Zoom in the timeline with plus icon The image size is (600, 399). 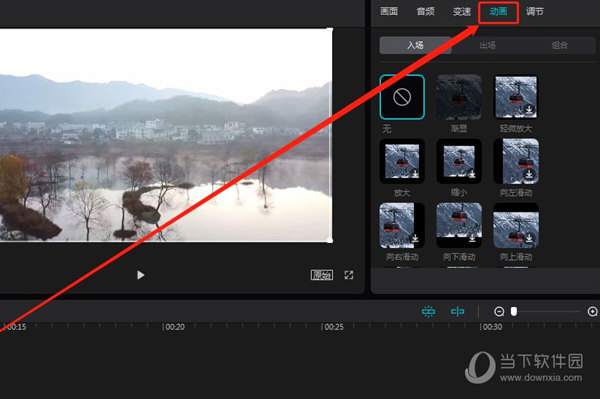[592, 312]
